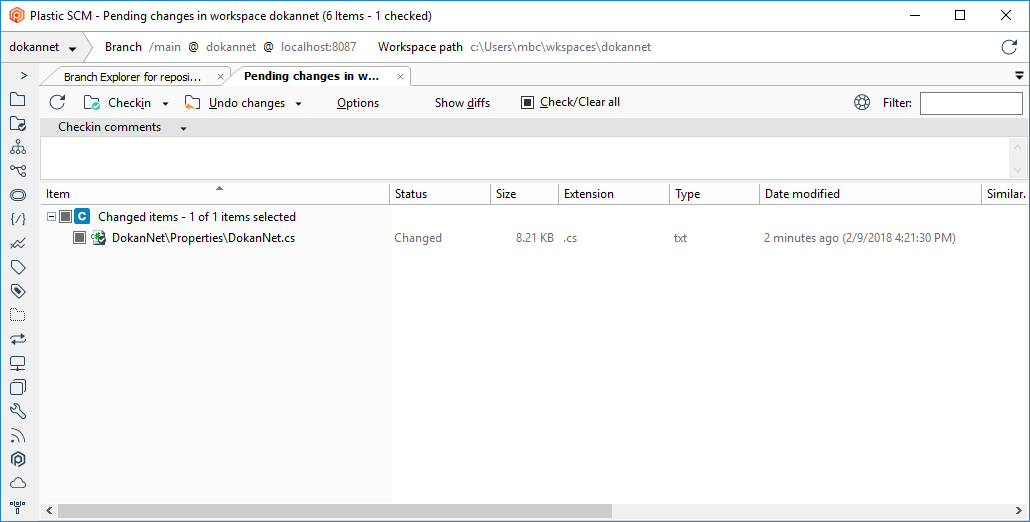This screenshot has width=1030, height=522.
Task: Open the RSS feed icon in sidebar
Action: click(18, 435)
